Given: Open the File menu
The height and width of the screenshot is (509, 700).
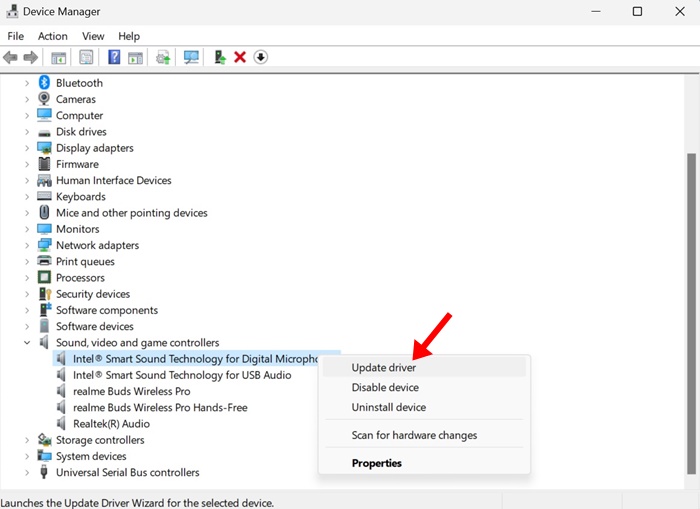Looking at the screenshot, I should [x=16, y=36].
